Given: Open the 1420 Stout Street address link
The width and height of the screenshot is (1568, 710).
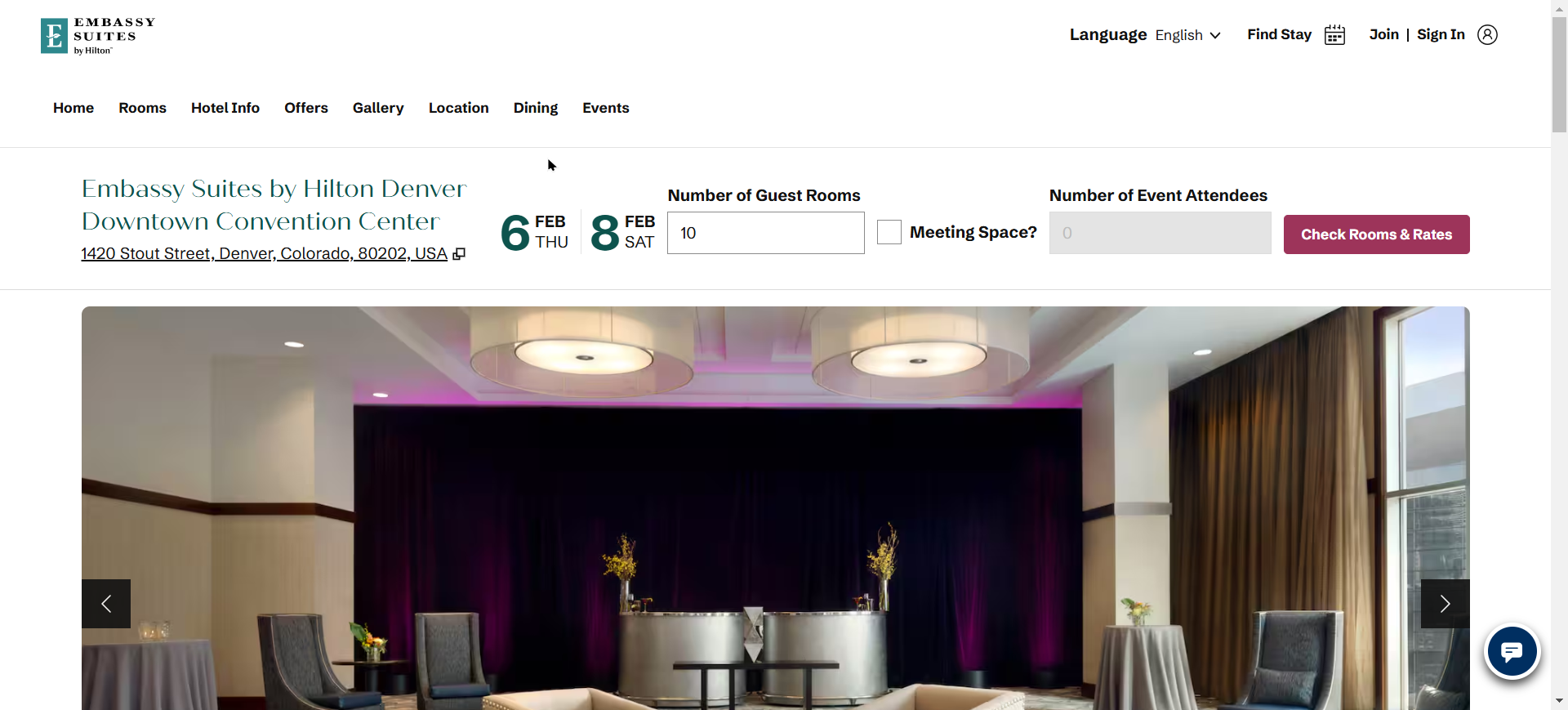Looking at the screenshot, I should [x=264, y=253].
